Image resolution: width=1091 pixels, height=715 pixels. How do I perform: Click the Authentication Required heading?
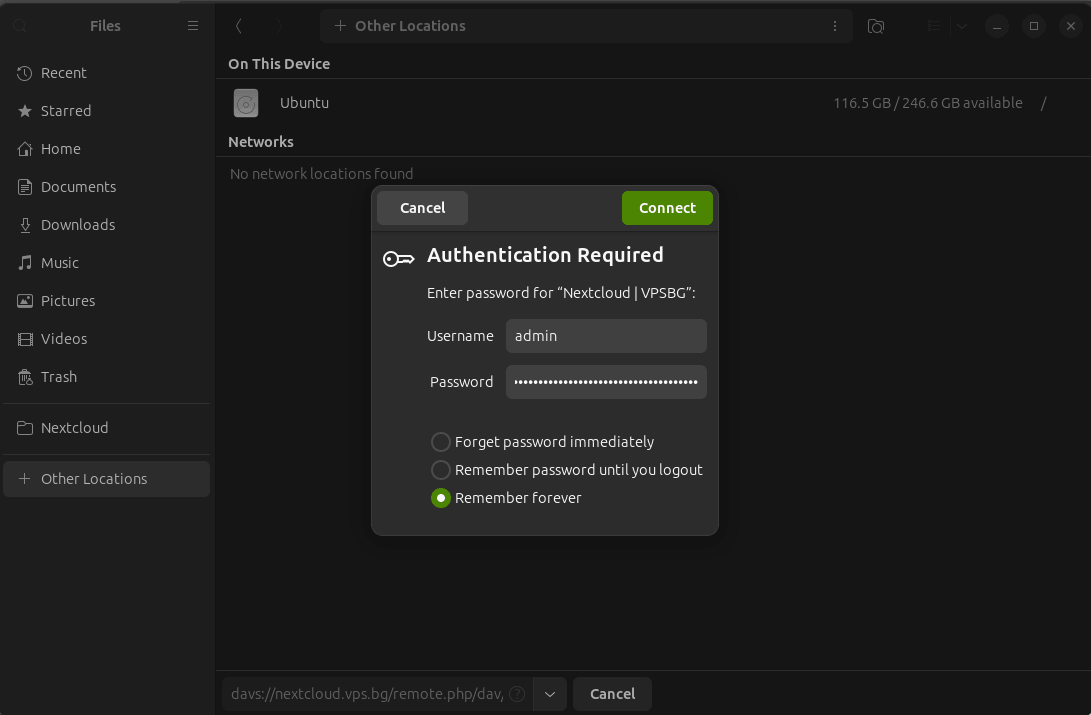click(x=545, y=255)
